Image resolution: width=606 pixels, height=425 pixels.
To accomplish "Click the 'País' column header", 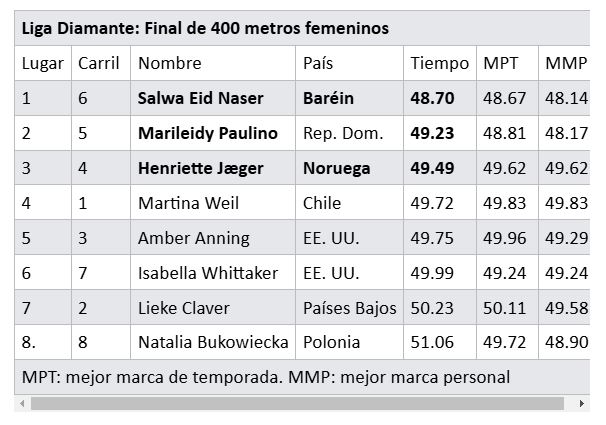I will click(x=319, y=63).
